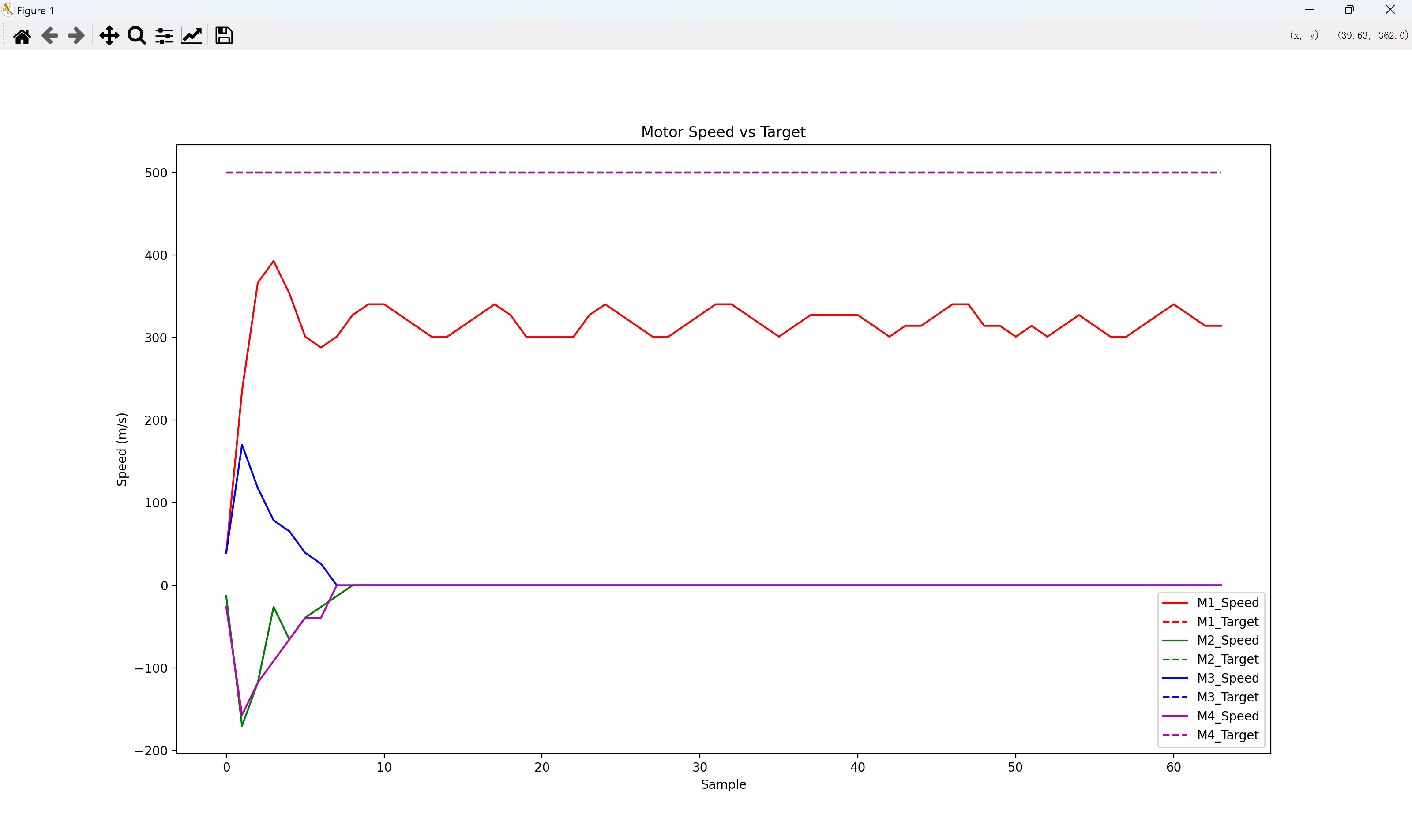Click the Figure 1 window icon

pos(8,10)
